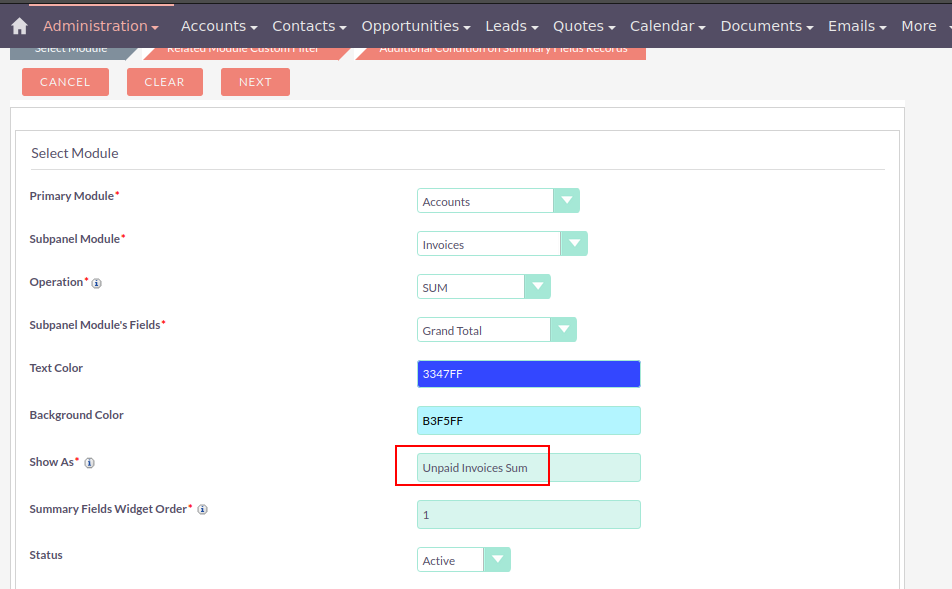Click the Select Module section heading
The width and height of the screenshot is (952, 589).
tap(75, 154)
